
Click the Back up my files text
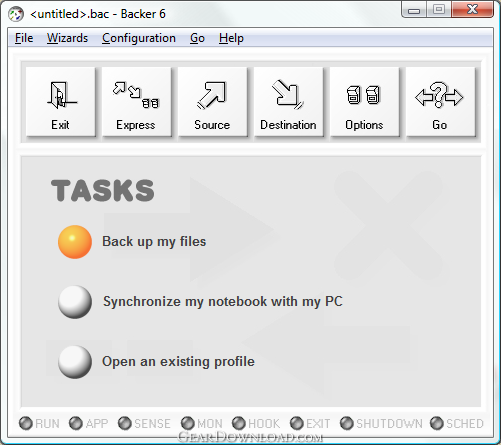click(154, 242)
